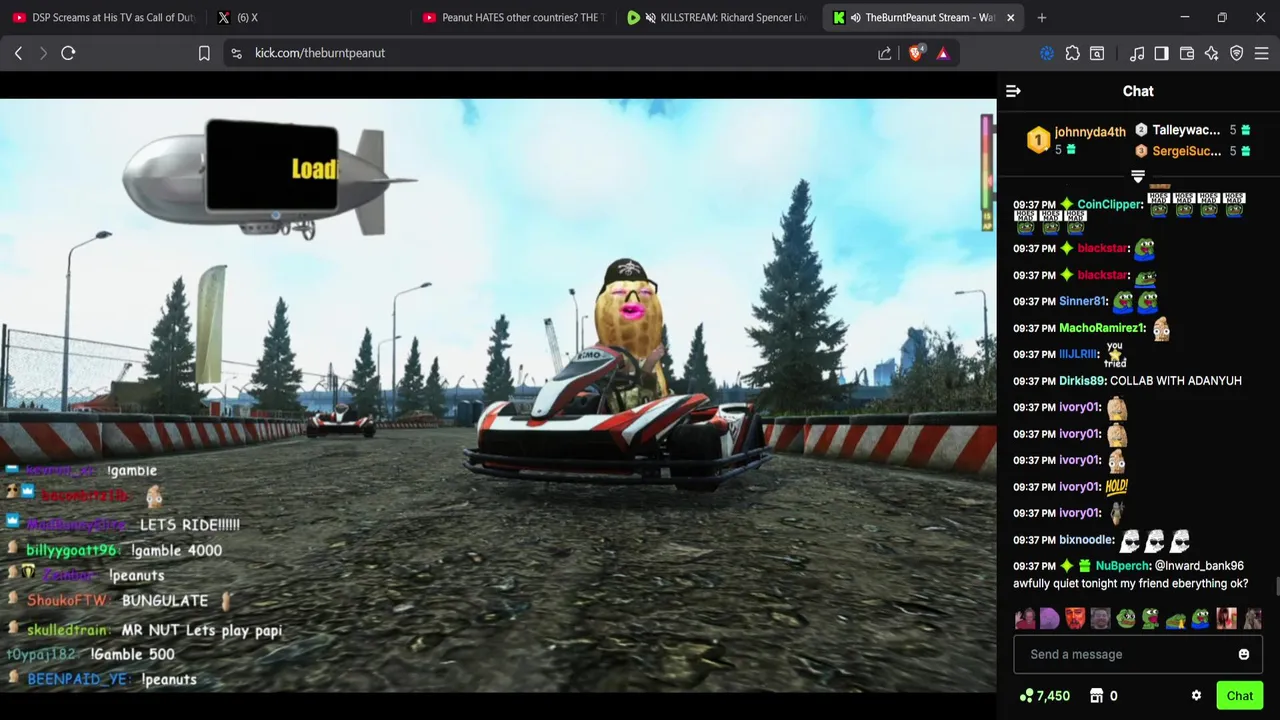Open the browser hamburger main menu
The width and height of the screenshot is (1280, 720).
1262,53
